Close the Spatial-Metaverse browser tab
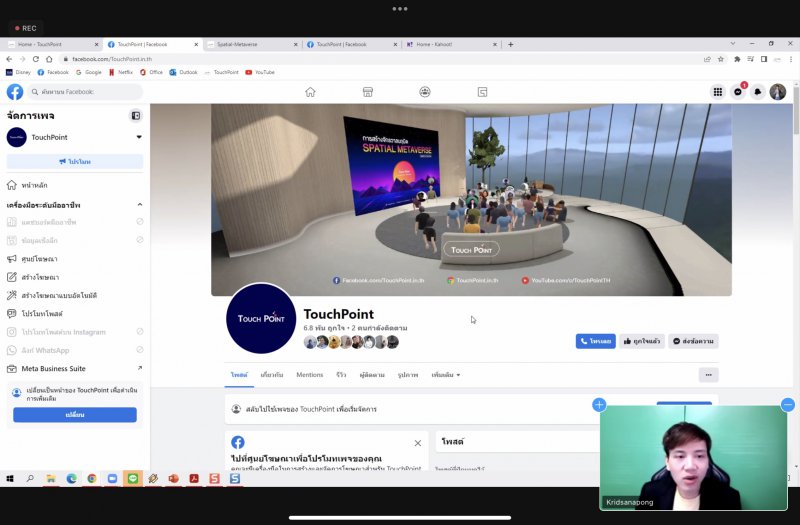Image resolution: width=800 pixels, height=525 pixels. tap(295, 44)
